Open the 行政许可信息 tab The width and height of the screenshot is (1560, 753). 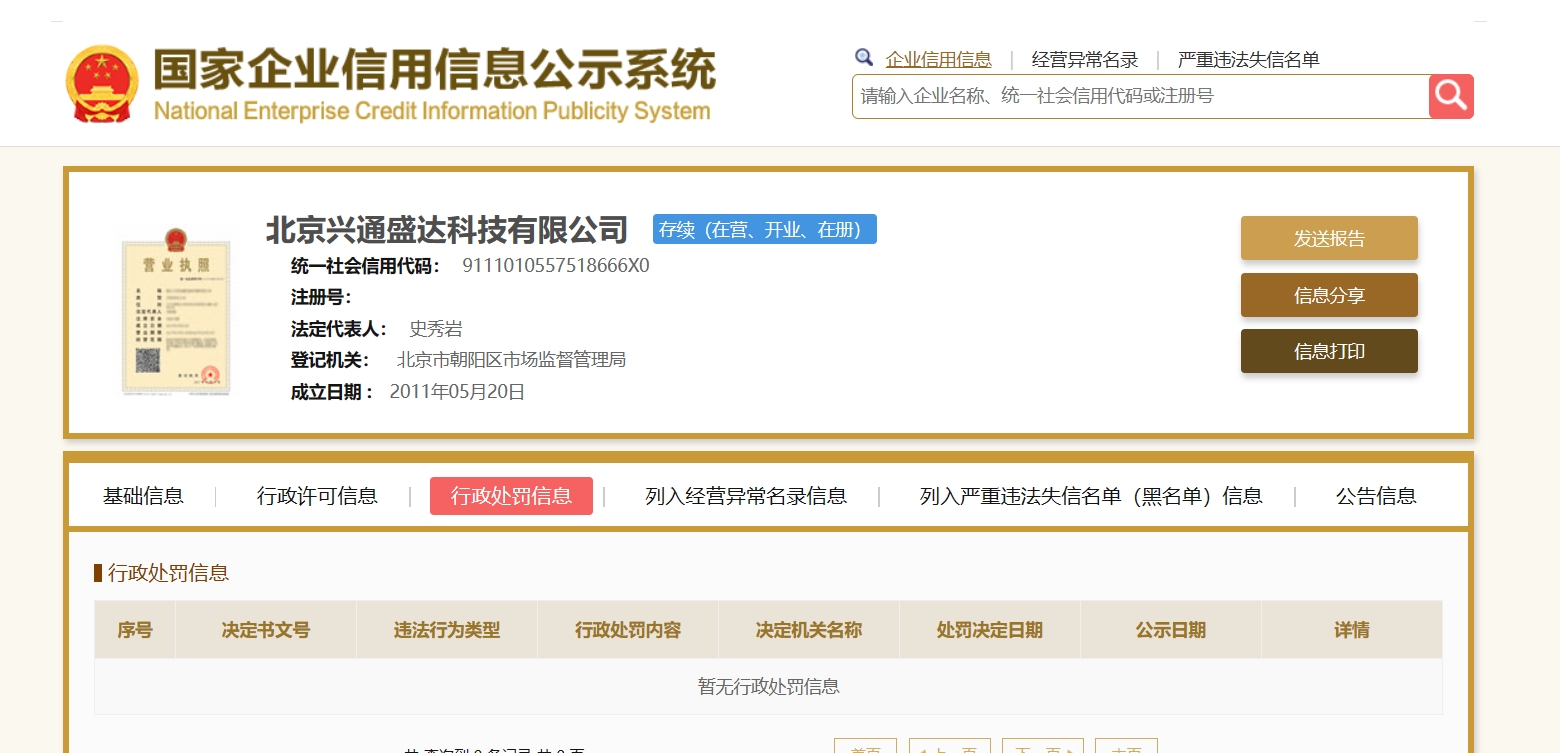pos(317,496)
